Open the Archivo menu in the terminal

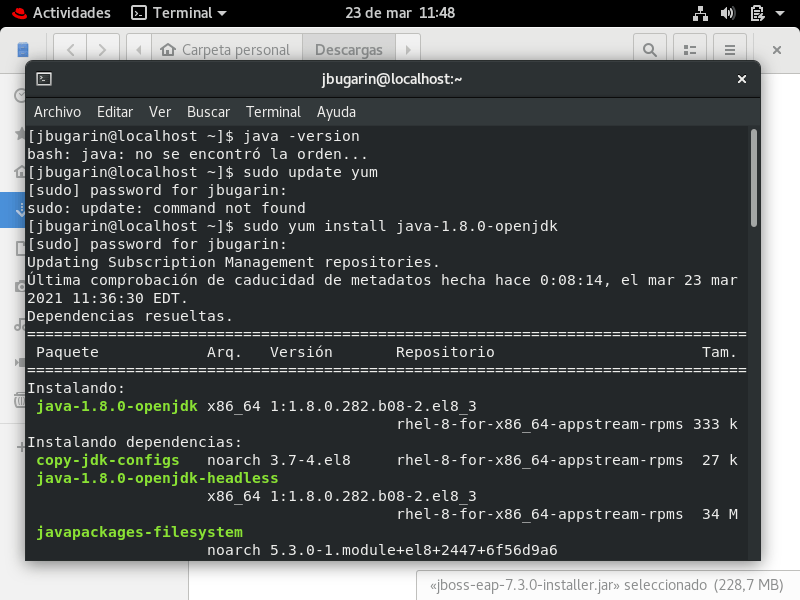57,112
